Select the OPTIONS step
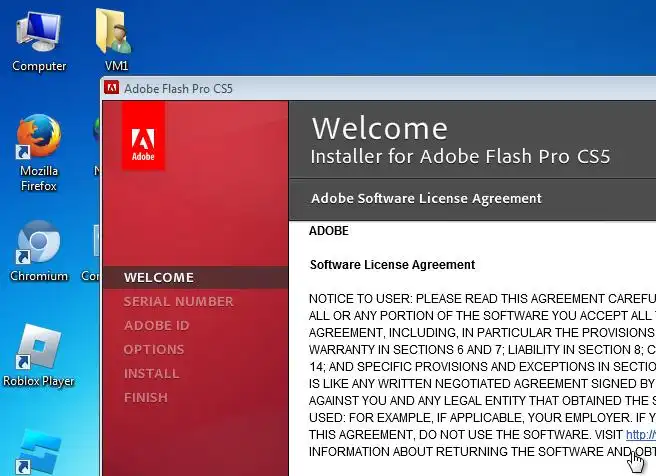 [x=154, y=350]
